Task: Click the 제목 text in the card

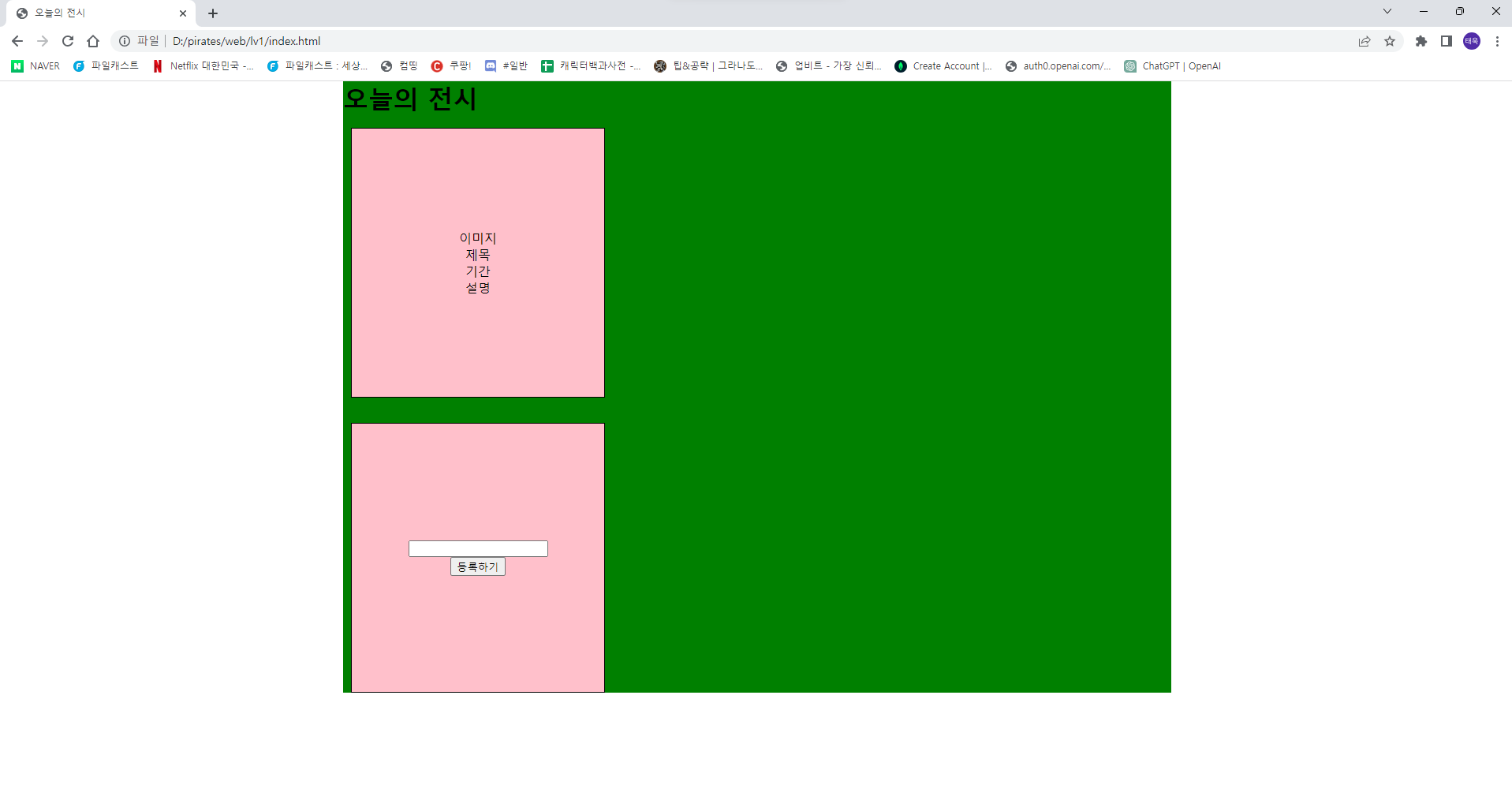Action: pos(478,255)
